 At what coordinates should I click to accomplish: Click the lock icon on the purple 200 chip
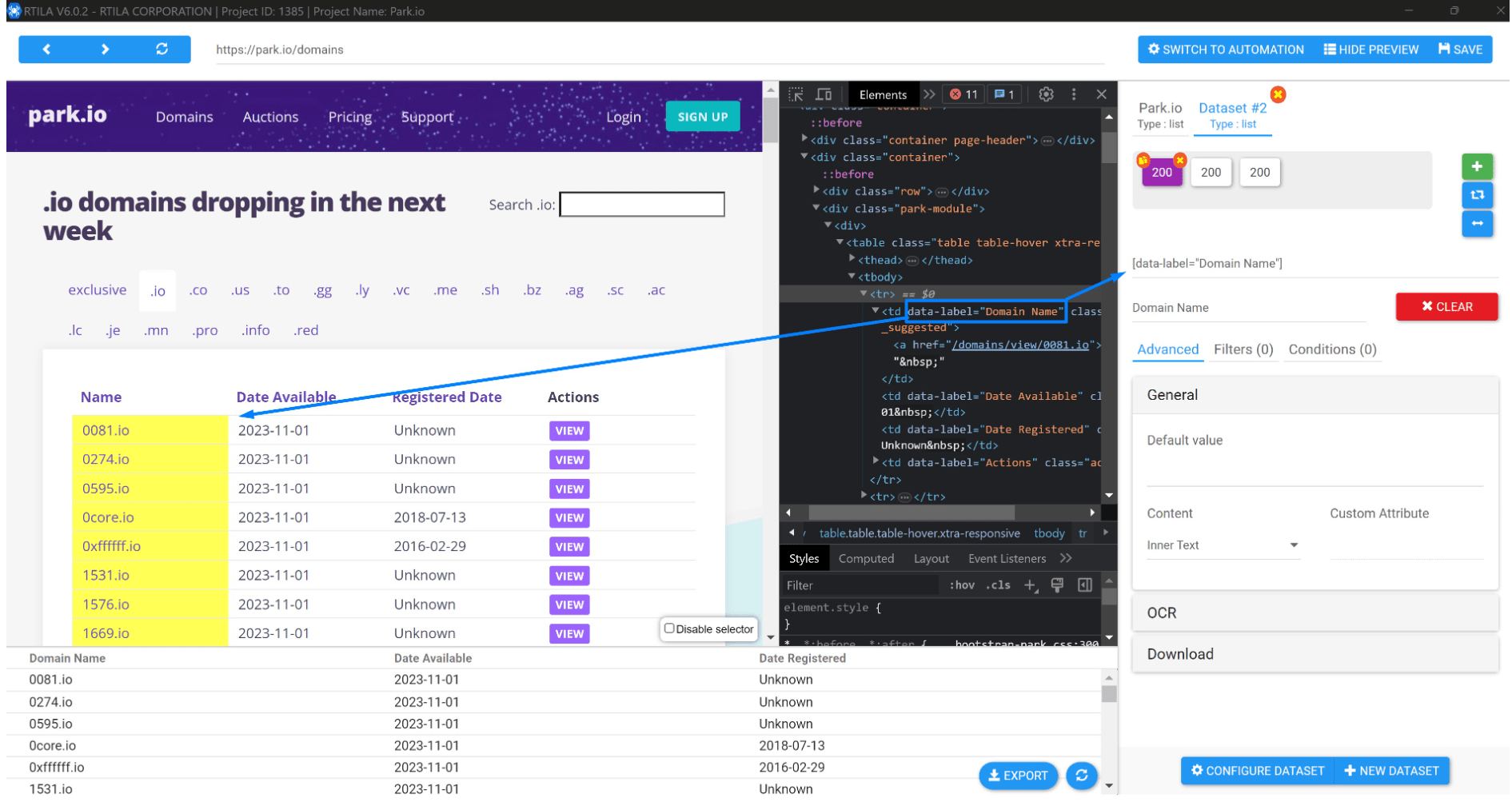[x=1143, y=160]
